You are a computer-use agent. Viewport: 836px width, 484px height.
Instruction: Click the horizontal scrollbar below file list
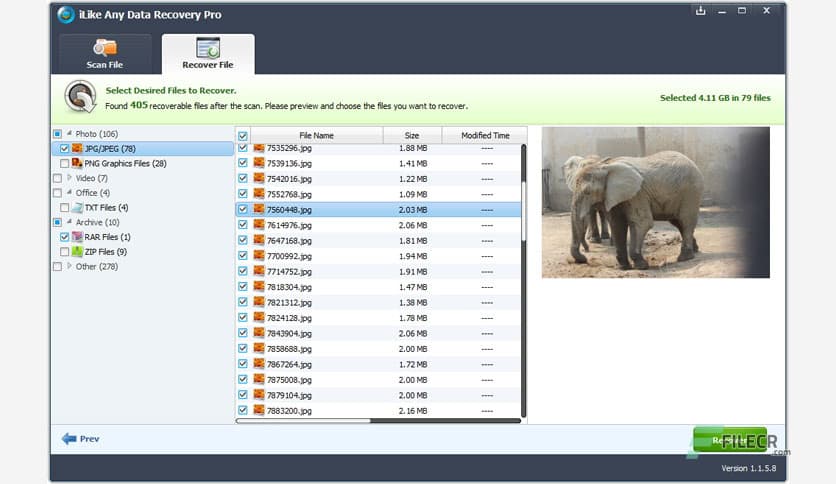click(378, 421)
